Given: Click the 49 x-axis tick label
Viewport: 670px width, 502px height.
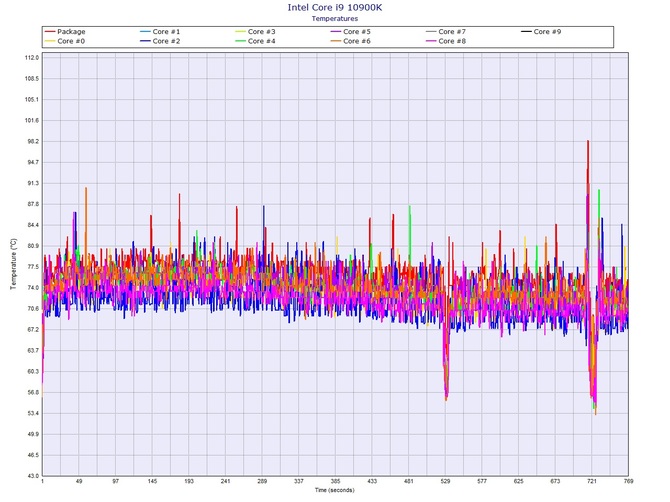Looking at the screenshot, I should 79,481.
